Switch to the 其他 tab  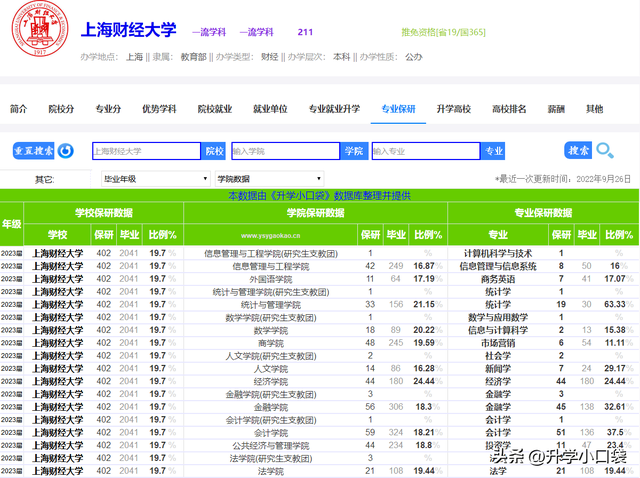(595, 109)
